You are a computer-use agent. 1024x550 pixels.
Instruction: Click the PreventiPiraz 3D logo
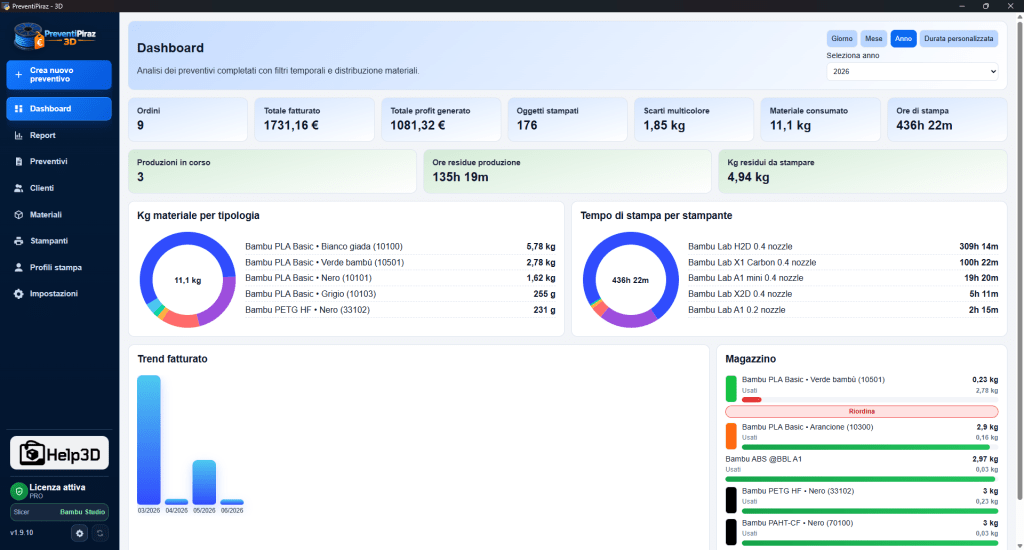tap(55, 36)
